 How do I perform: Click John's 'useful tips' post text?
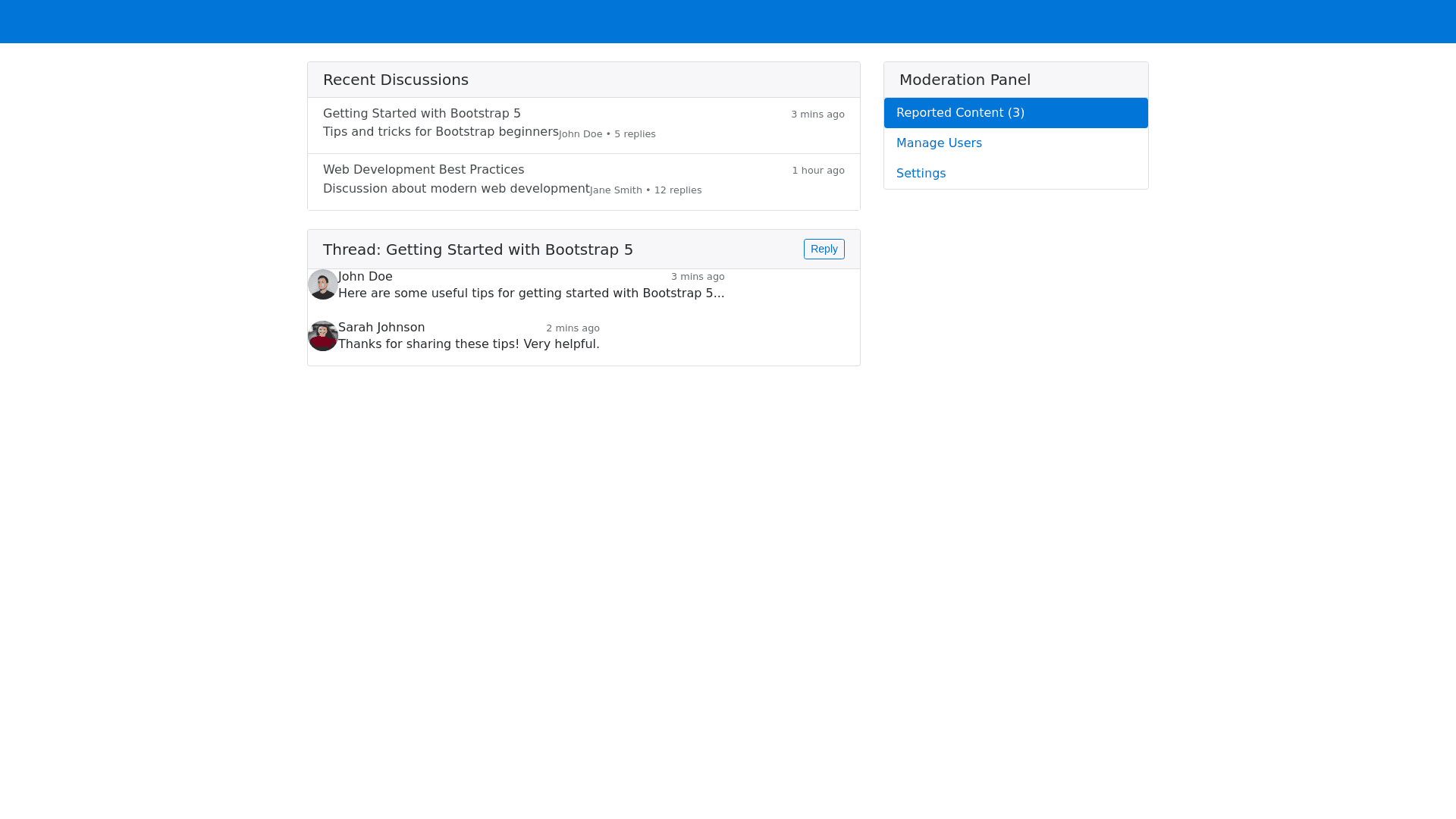(x=531, y=293)
